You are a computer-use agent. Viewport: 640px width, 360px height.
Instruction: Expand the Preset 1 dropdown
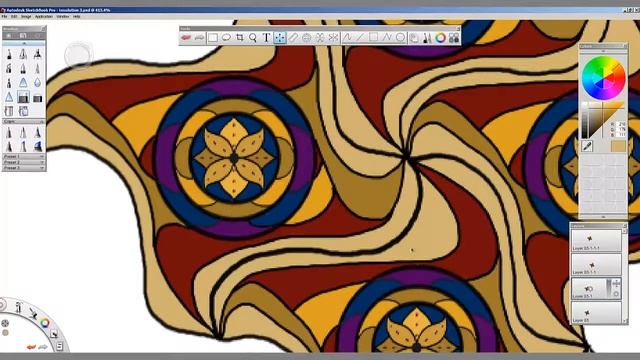pyautogui.click(x=23, y=157)
